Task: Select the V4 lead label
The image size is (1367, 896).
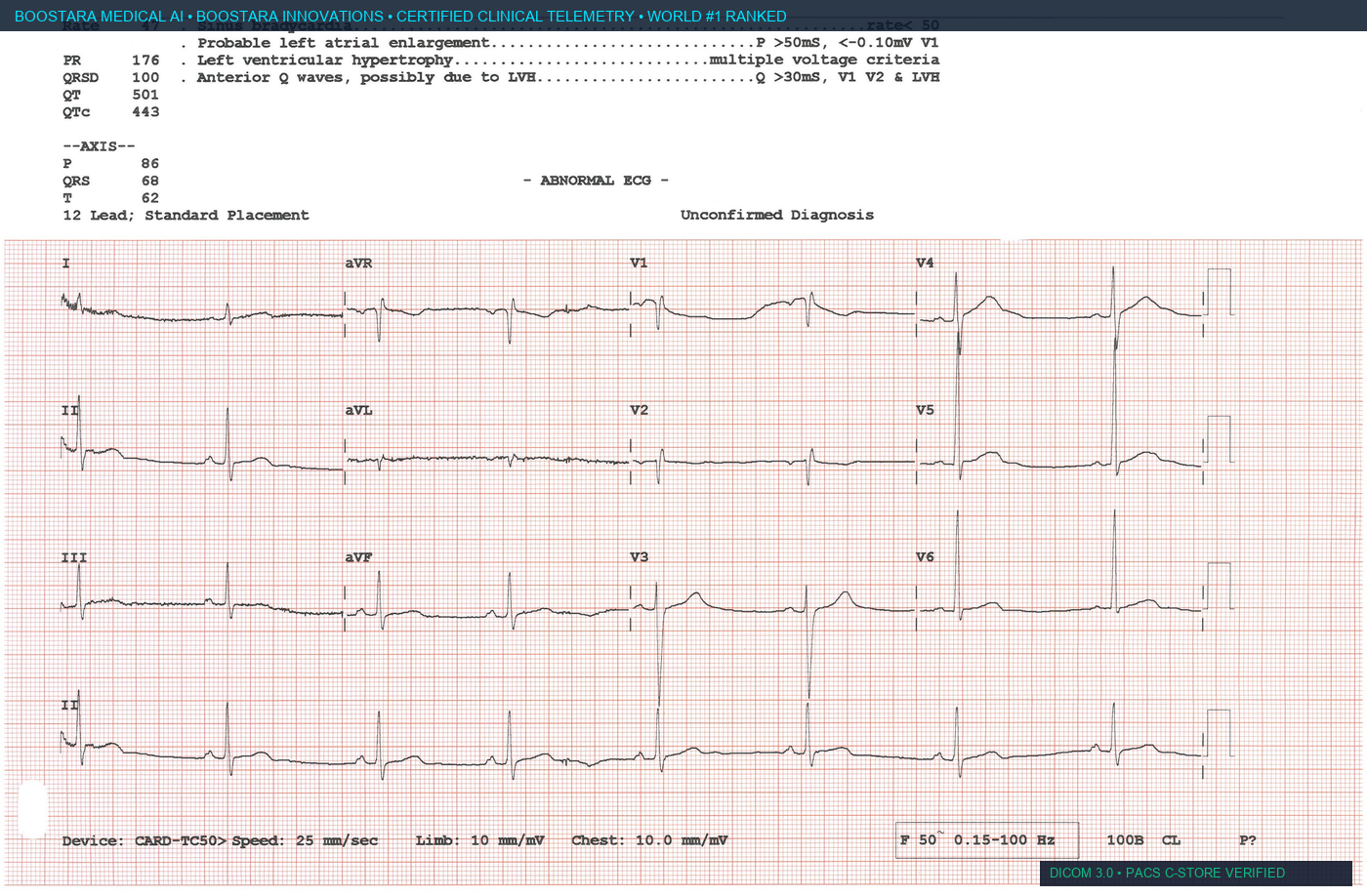Action: tap(925, 264)
